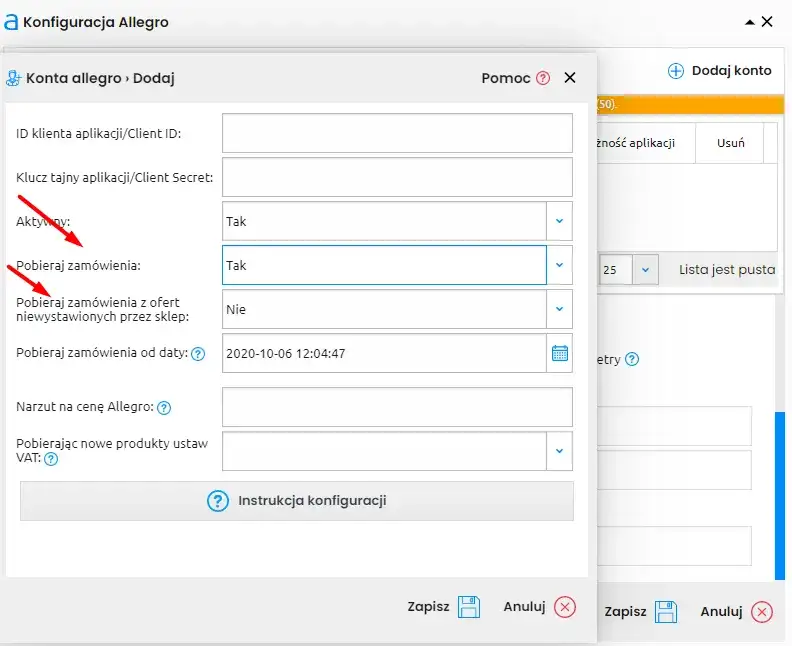Click help icon next to VAT label
This screenshot has width=792, height=646.
(50, 459)
